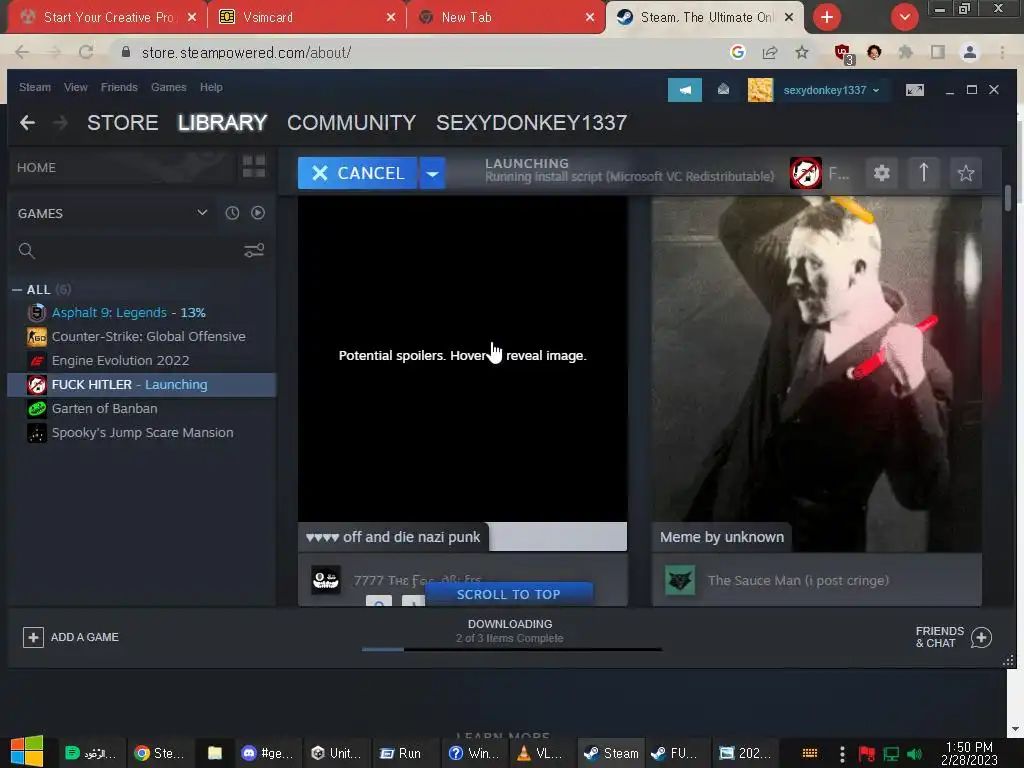The image size is (1024, 768).
Task: Open game settings gear icon
Action: point(882,173)
